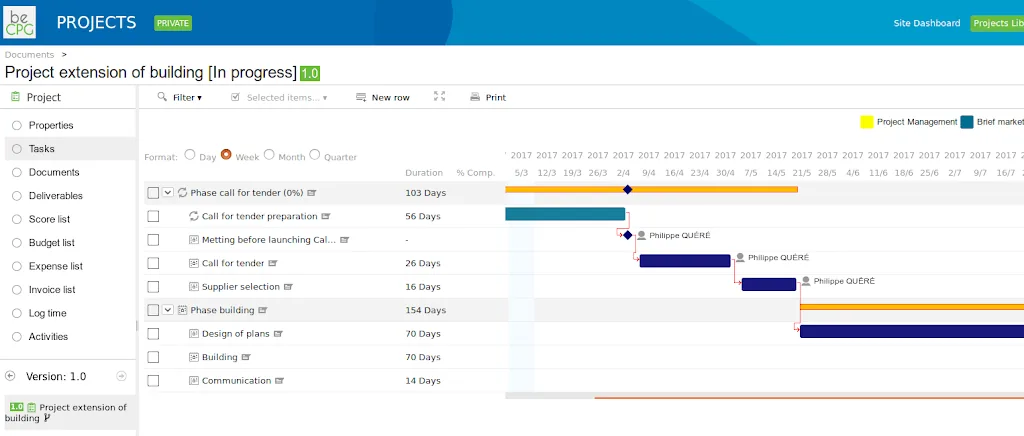Toggle full screen with the expand icon
The image size is (1024, 436).
pyautogui.click(x=440, y=96)
